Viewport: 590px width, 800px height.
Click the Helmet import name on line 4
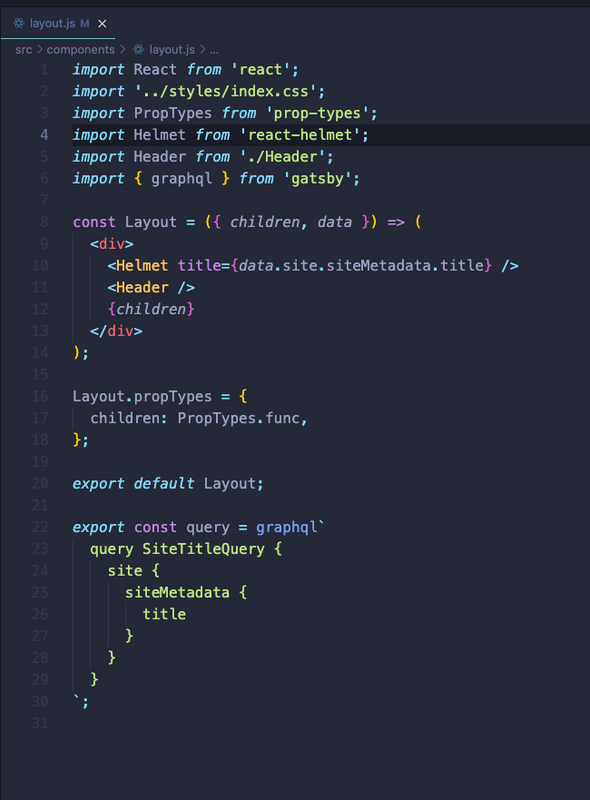[x=159, y=135]
